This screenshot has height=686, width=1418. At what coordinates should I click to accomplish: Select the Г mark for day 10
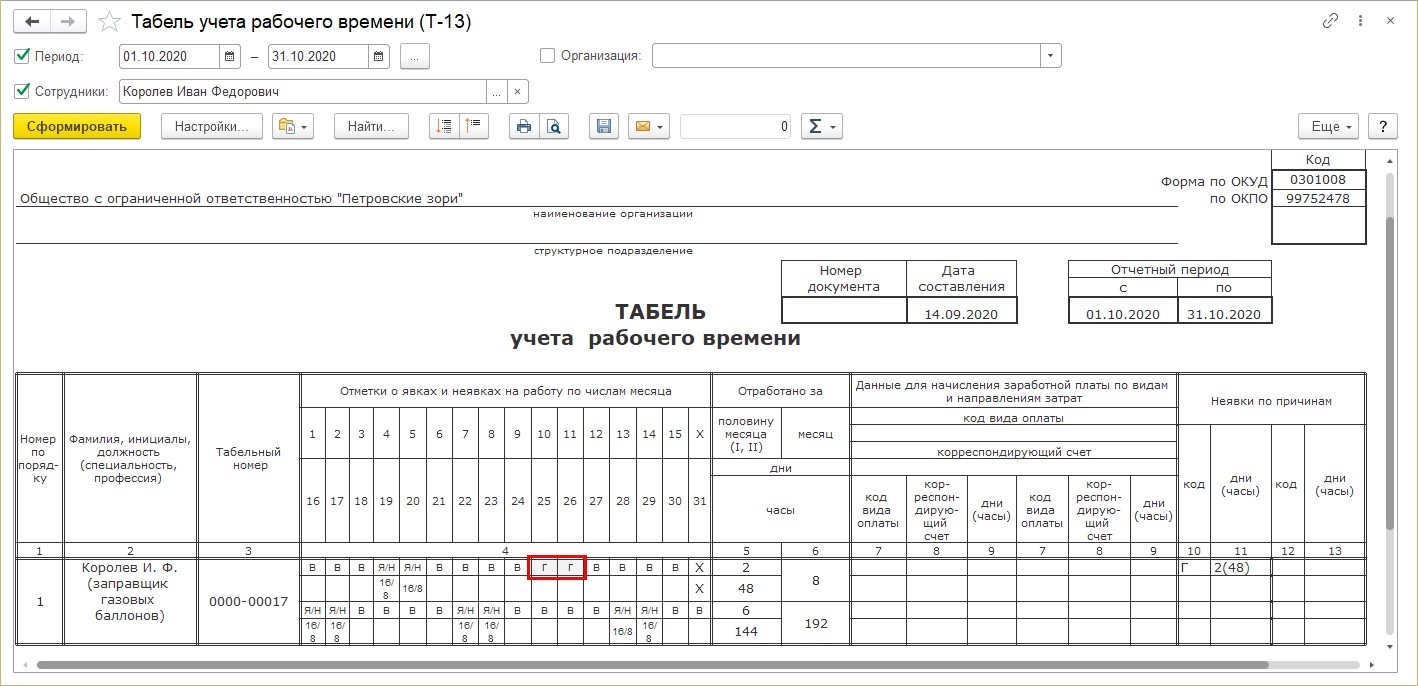(x=543, y=568)
